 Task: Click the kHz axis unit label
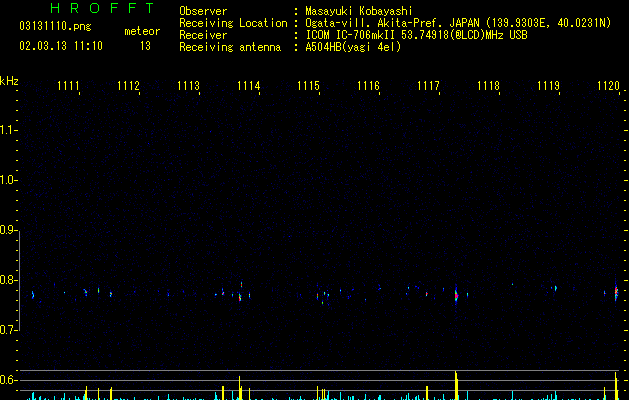[x=9, y=81]
